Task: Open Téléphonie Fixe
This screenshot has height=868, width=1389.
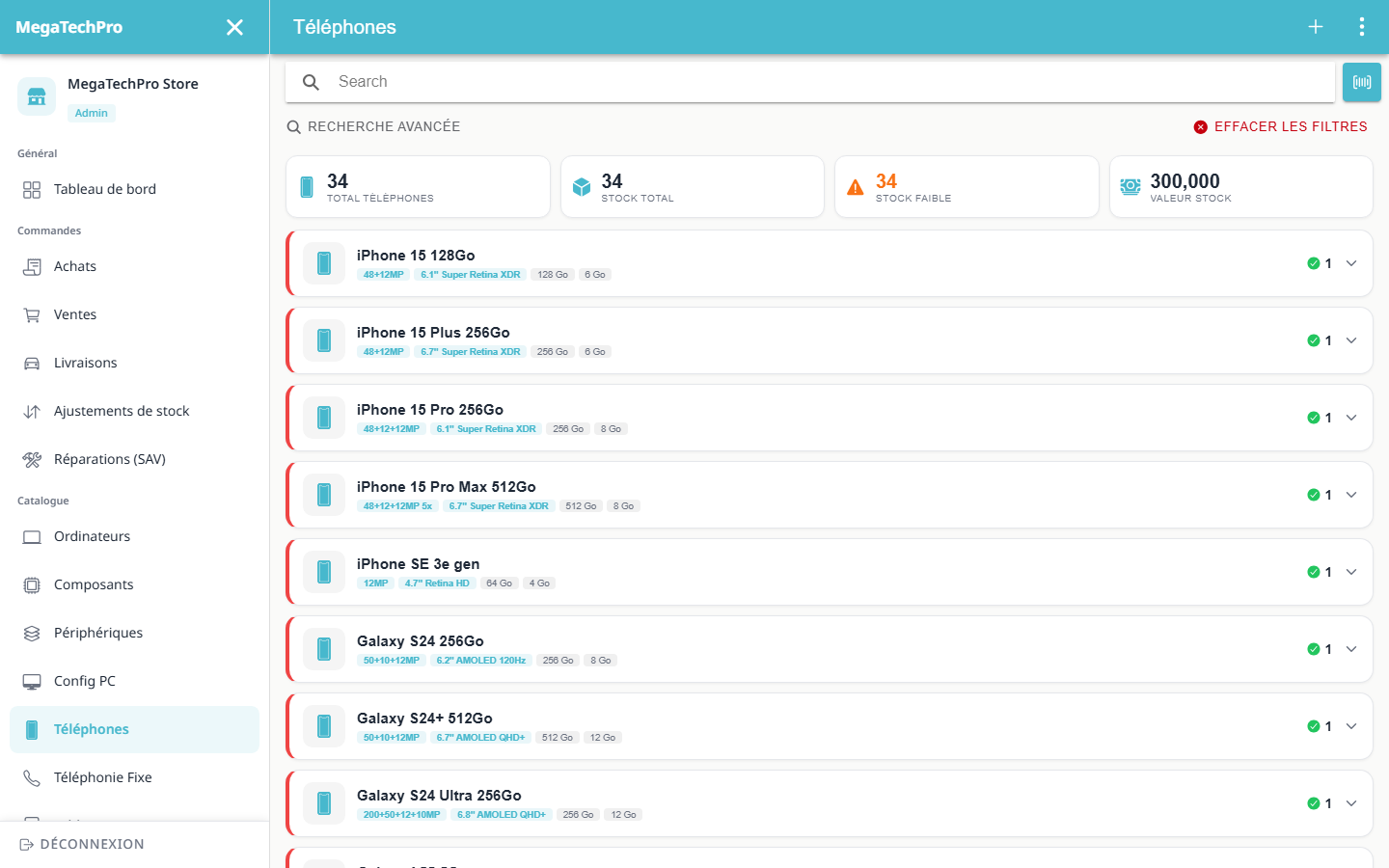Action: coord(134,777)
